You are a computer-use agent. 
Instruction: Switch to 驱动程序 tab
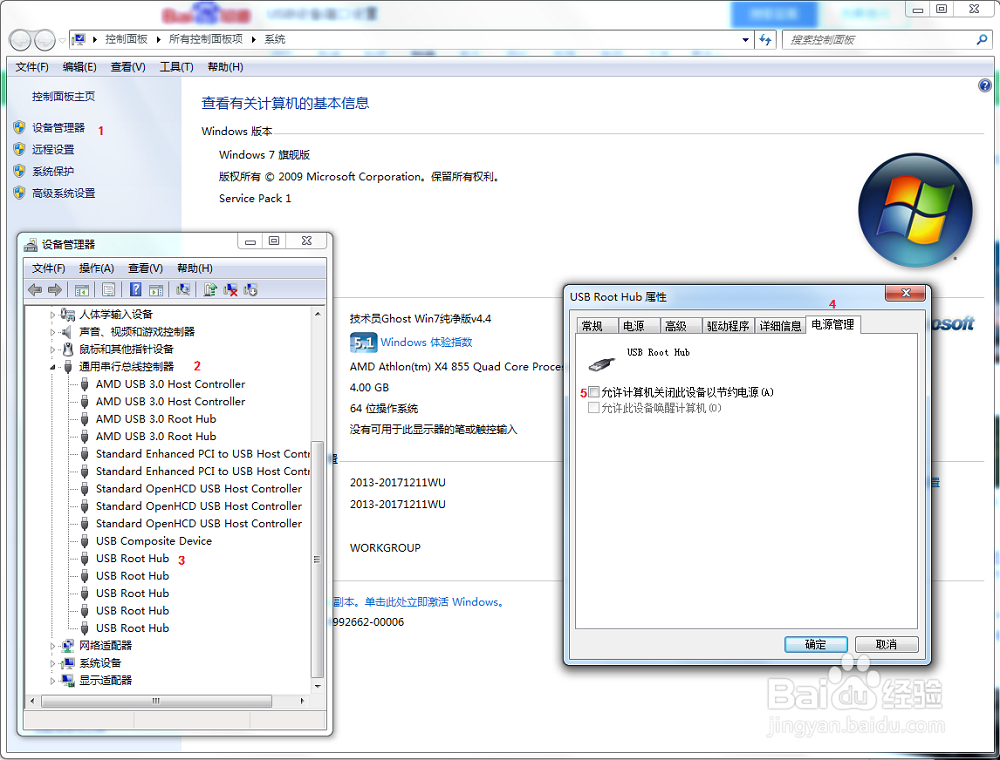(x=728, y=326)
